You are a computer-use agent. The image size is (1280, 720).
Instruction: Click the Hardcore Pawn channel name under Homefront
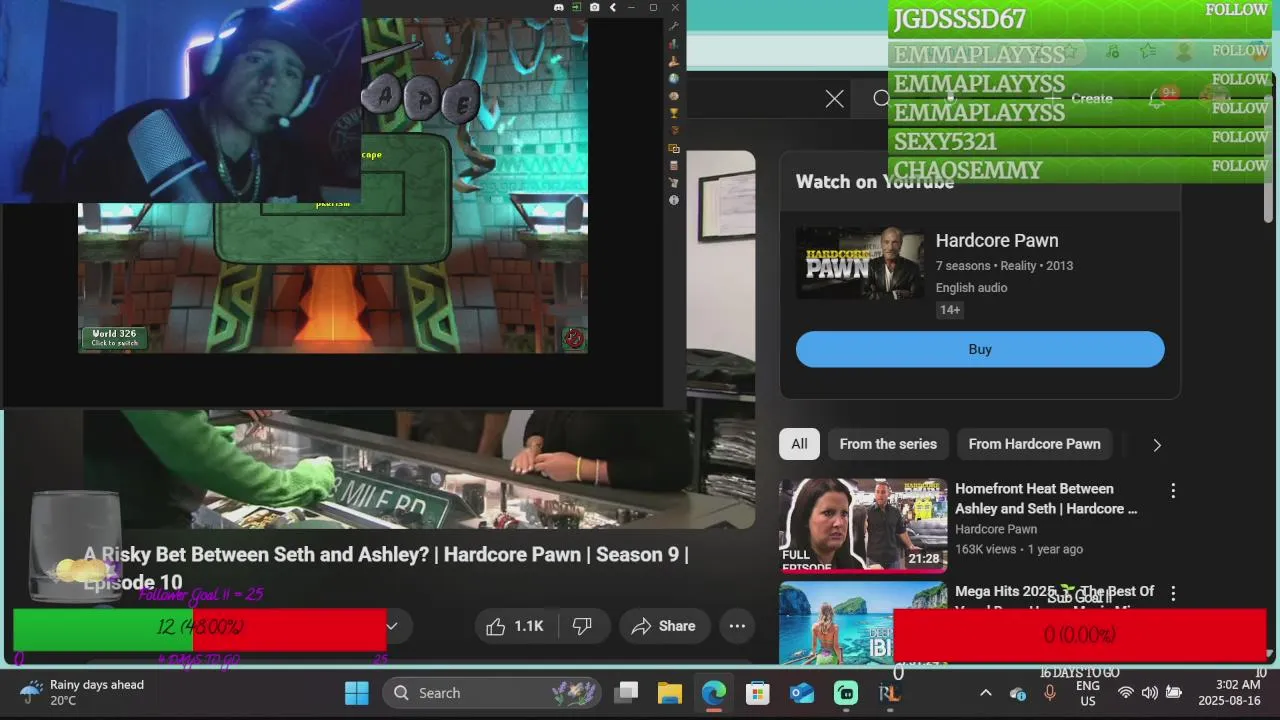tap(996, 529)
